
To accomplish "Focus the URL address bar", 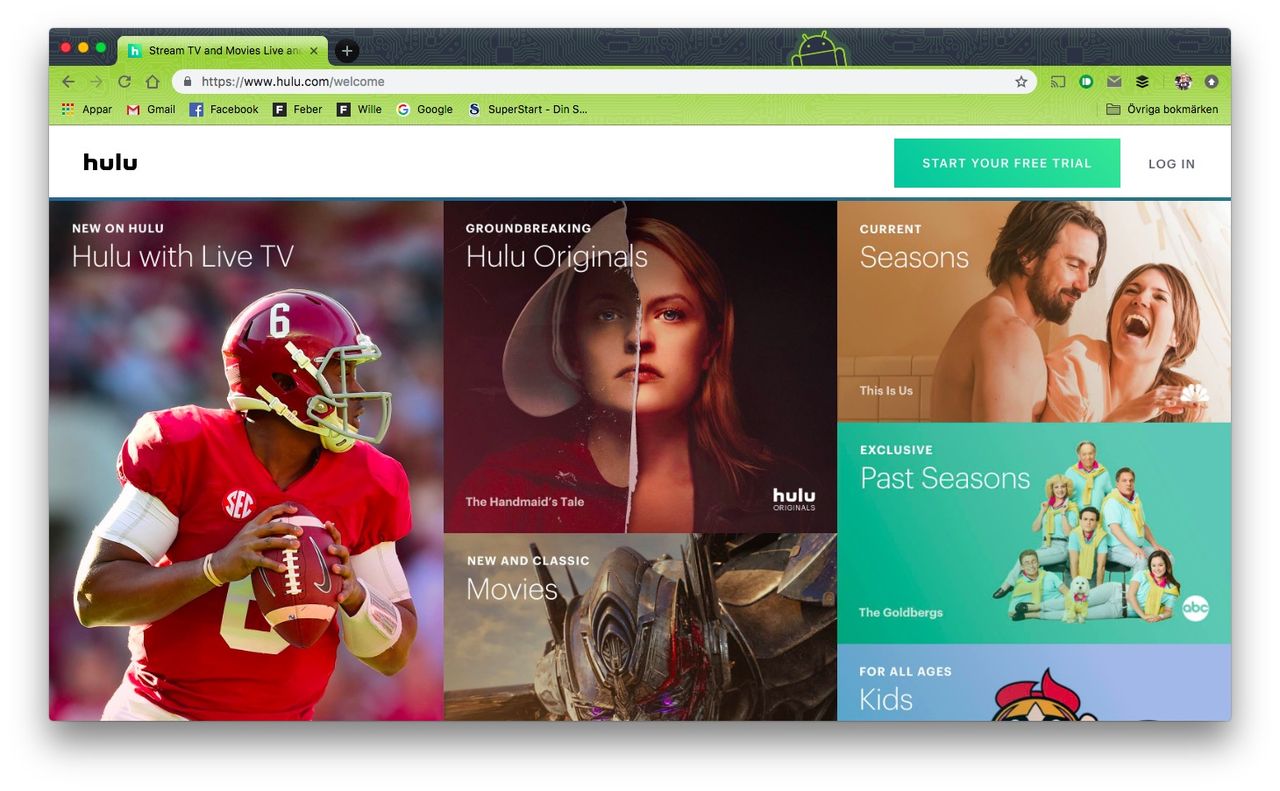I will (605, 82).
